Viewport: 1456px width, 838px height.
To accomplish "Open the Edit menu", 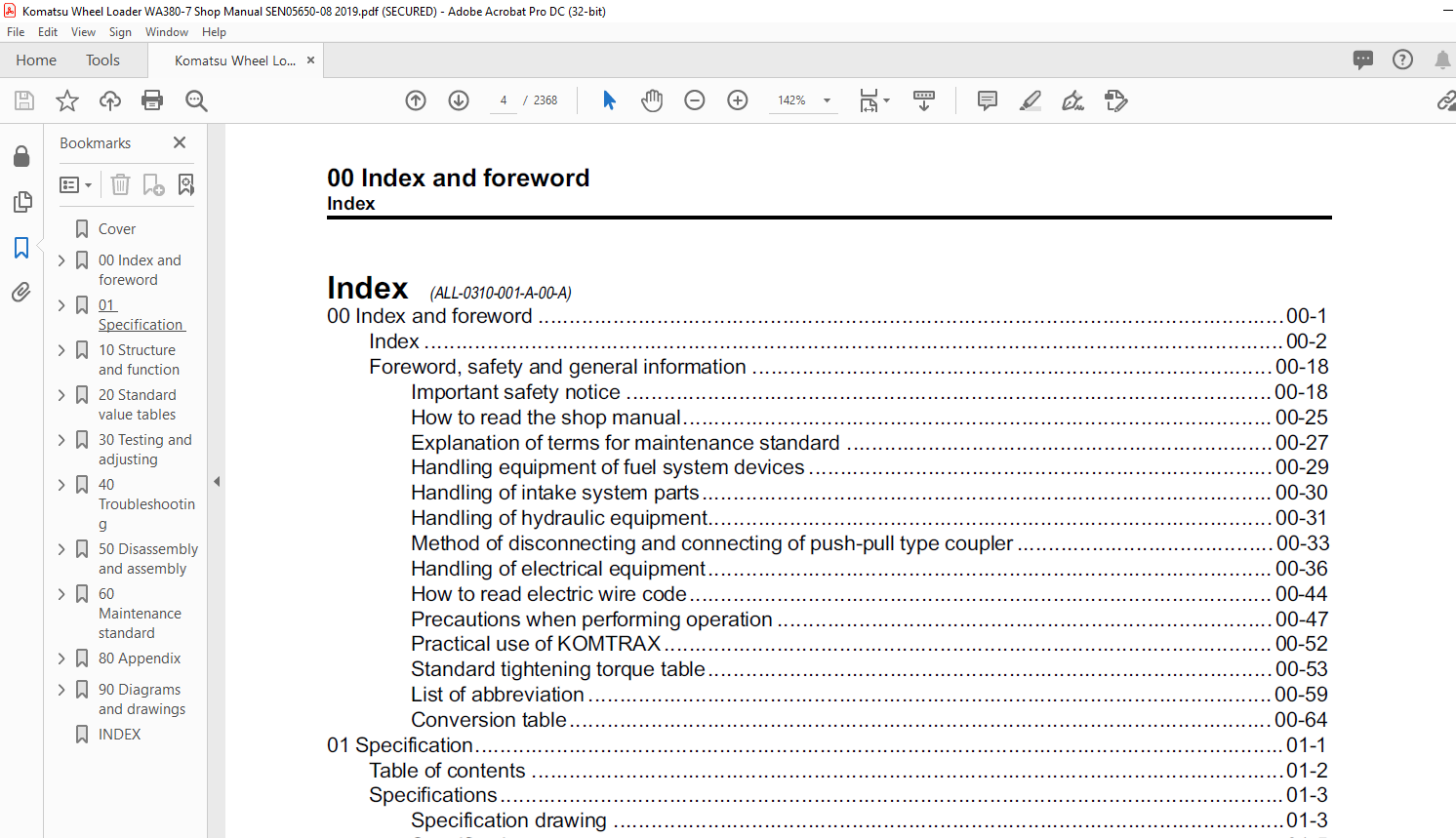I will [x=48, y=32].
